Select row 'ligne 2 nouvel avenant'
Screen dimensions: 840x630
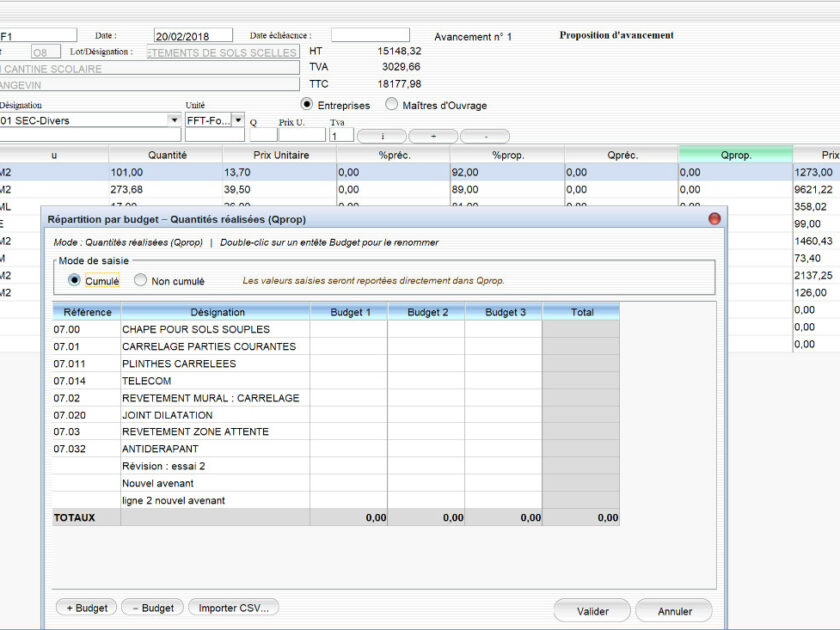[x=336, y=500]
